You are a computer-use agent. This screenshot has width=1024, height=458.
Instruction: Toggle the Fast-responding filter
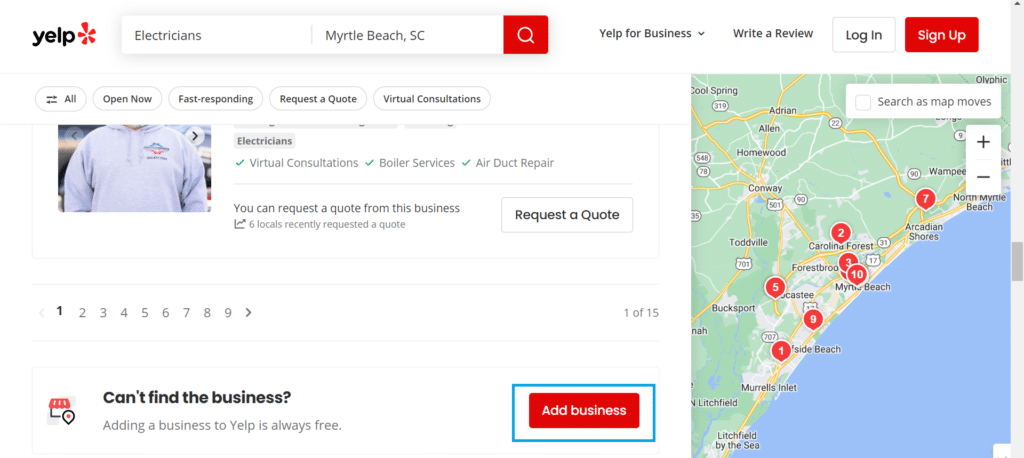[x=216, y=99]
